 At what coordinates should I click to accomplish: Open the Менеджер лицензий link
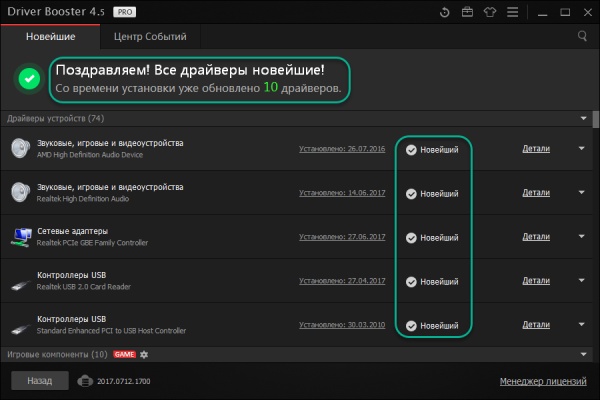tap(543, 381)
